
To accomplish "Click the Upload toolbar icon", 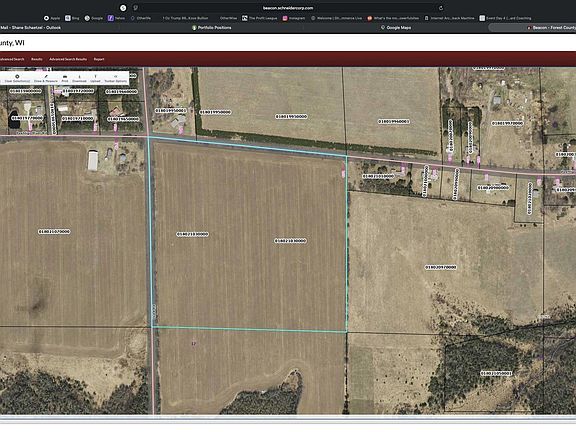I will (95, 78).
